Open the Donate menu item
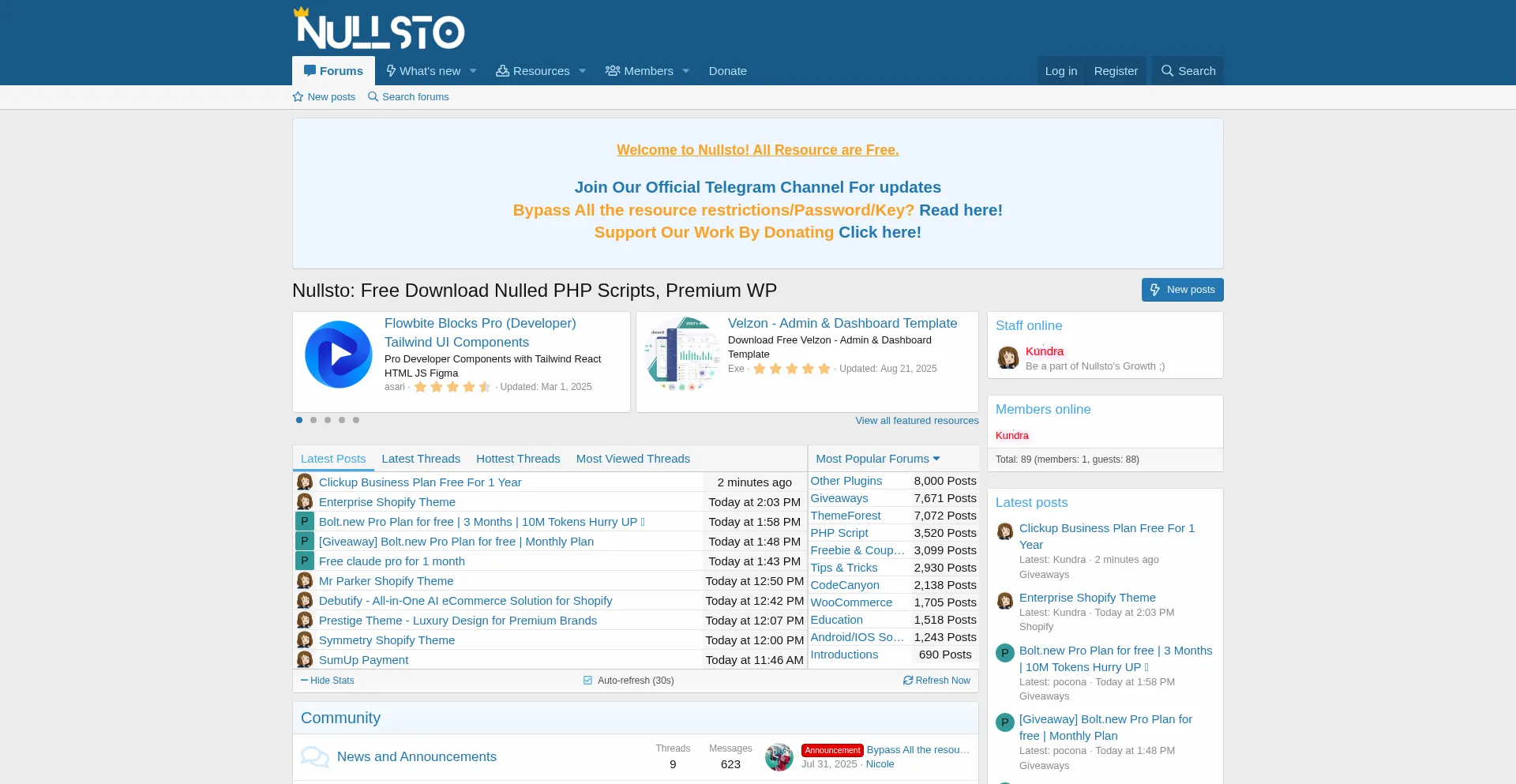The width and height of the screenshot is (1516, 784). click(x=728, y=71)
